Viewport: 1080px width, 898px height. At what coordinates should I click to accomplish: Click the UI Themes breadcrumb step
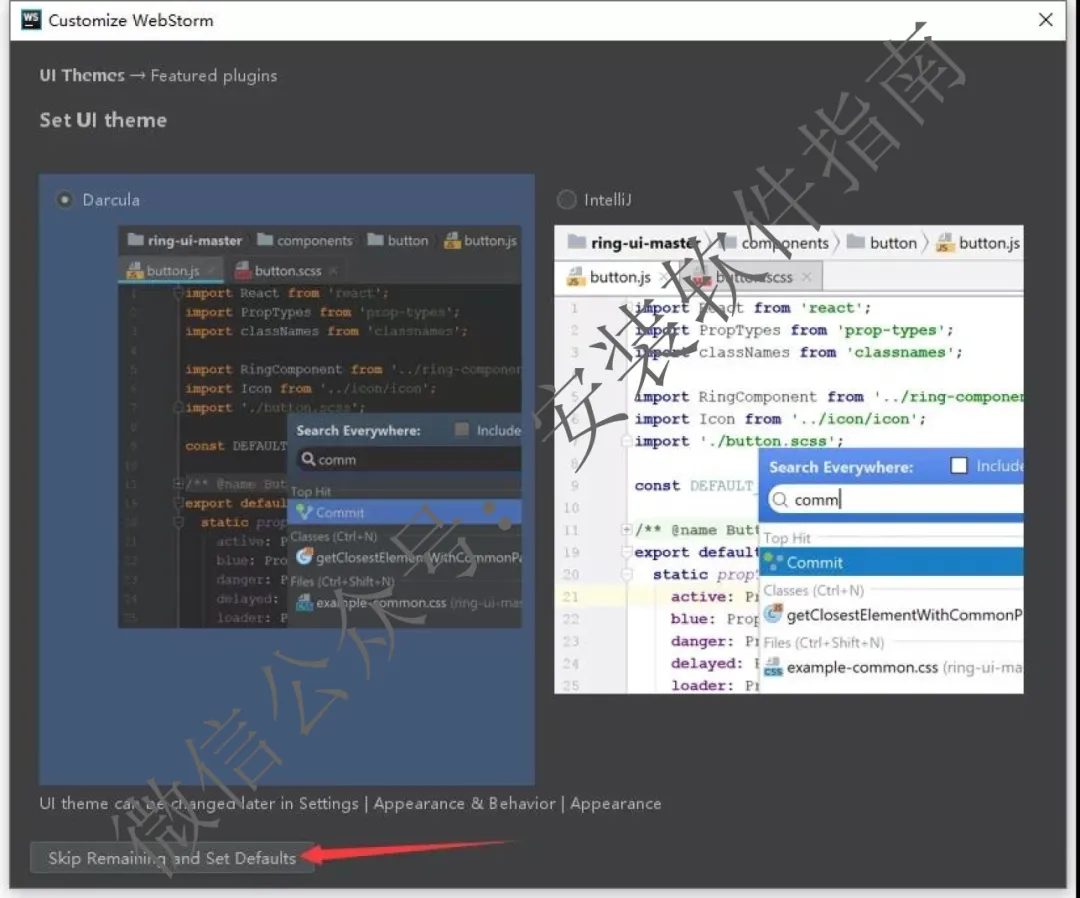[x=82, y=75]
